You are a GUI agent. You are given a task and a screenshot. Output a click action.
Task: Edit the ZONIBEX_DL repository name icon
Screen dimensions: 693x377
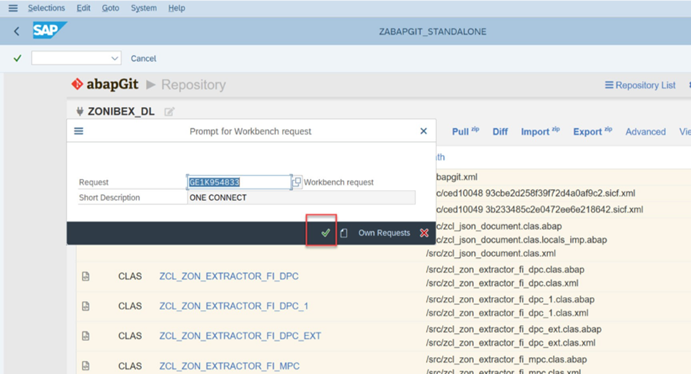[x=169, y=111]
